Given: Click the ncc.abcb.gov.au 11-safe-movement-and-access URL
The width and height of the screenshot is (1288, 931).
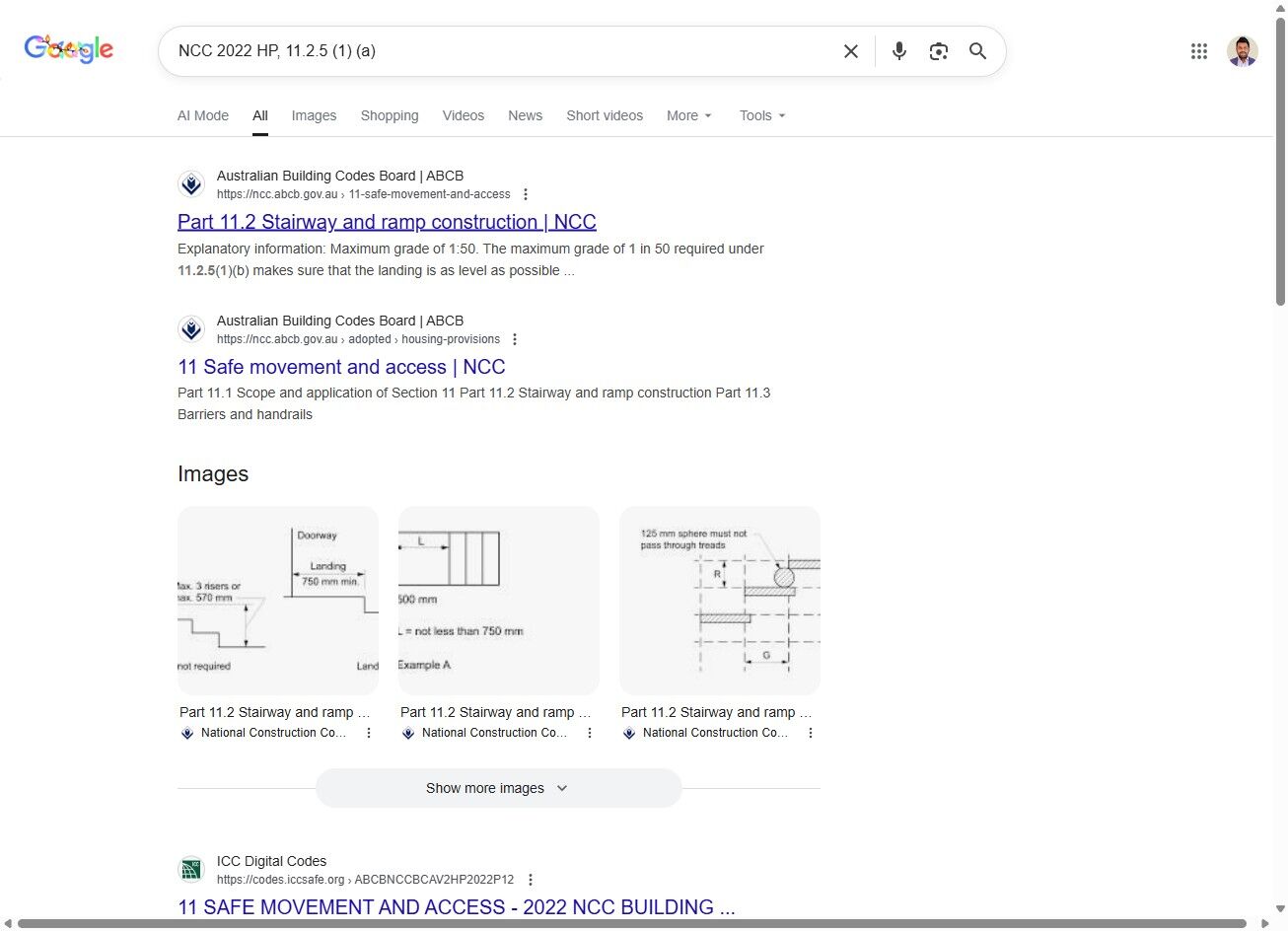Looking at the screenshot, I should click(x=364, y=194).
